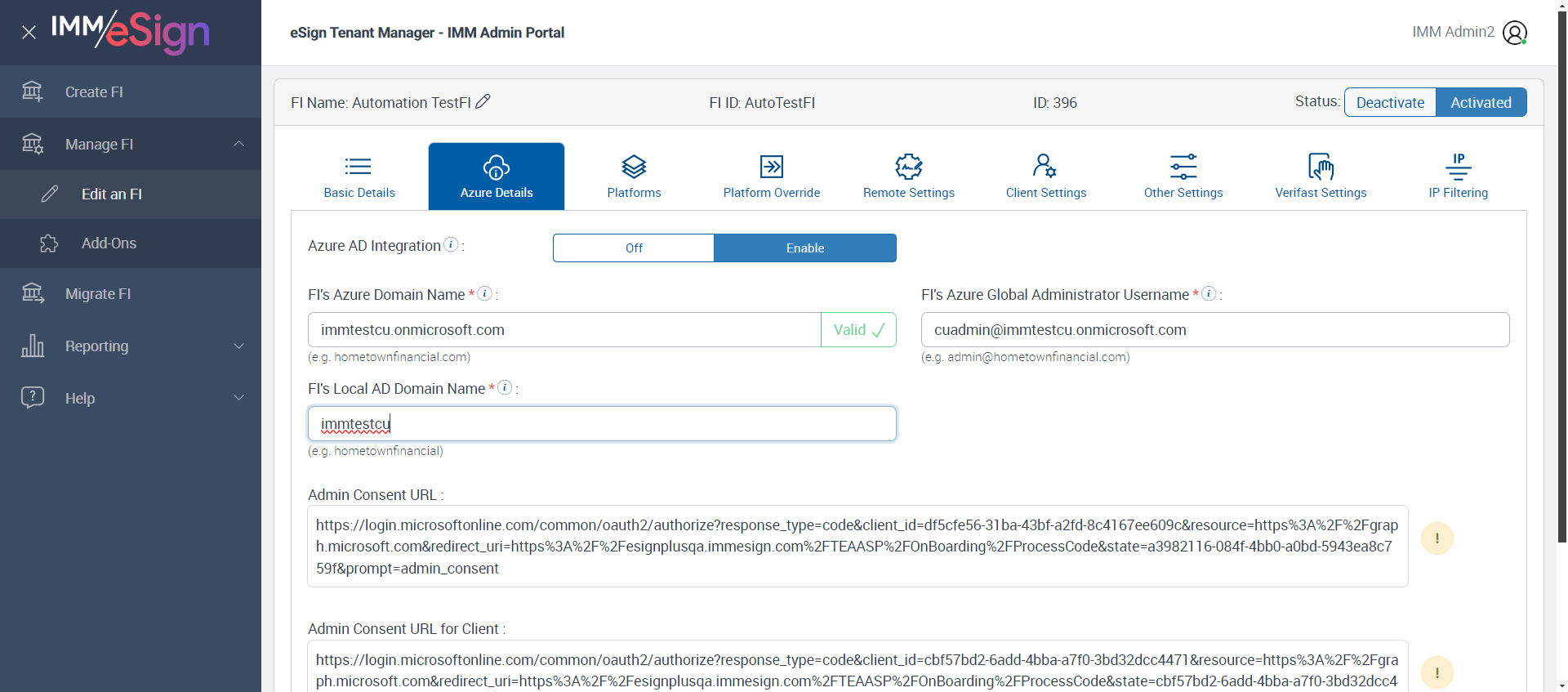The image size is (1568, 692).
Task: Open the Client Settings tab
Action: 1046,176
